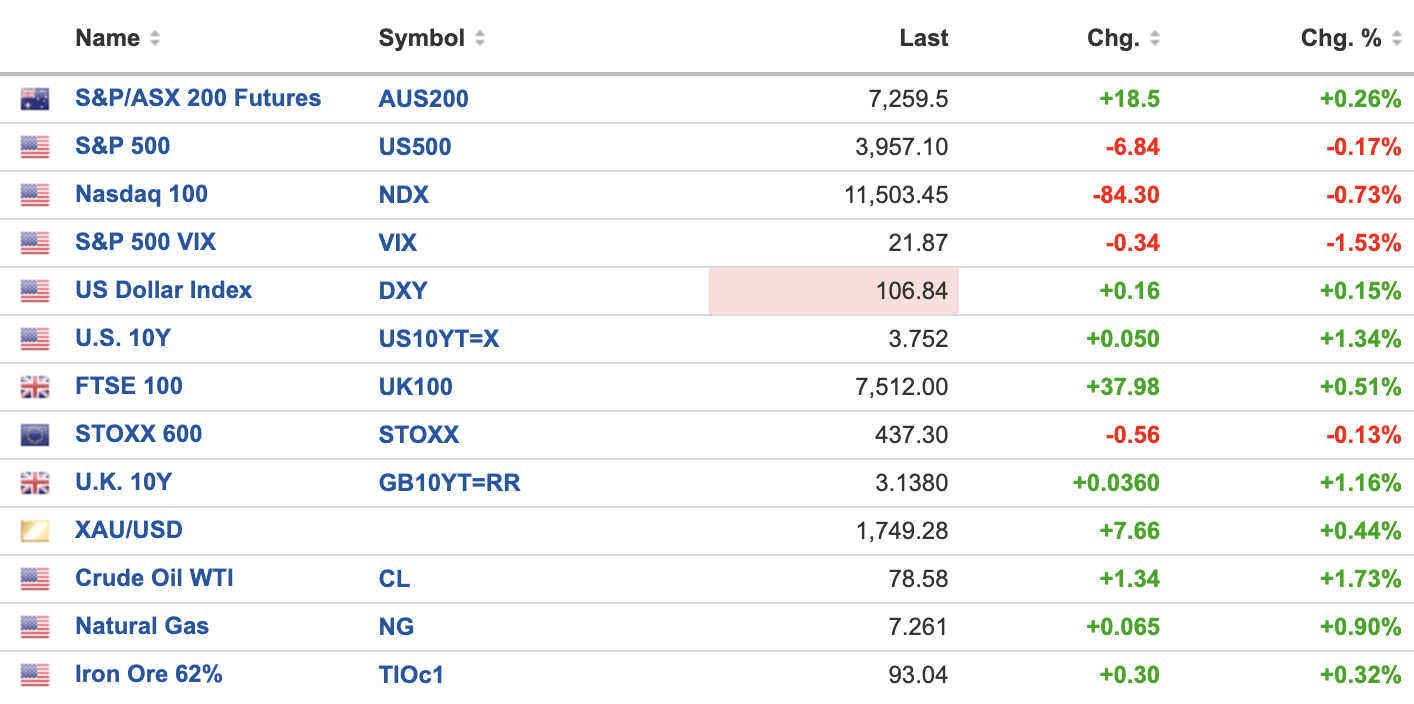Click the US flag icon next to Iron Ore 62%
This screenshot has height=704, width=1414.
tap(35, 675)
